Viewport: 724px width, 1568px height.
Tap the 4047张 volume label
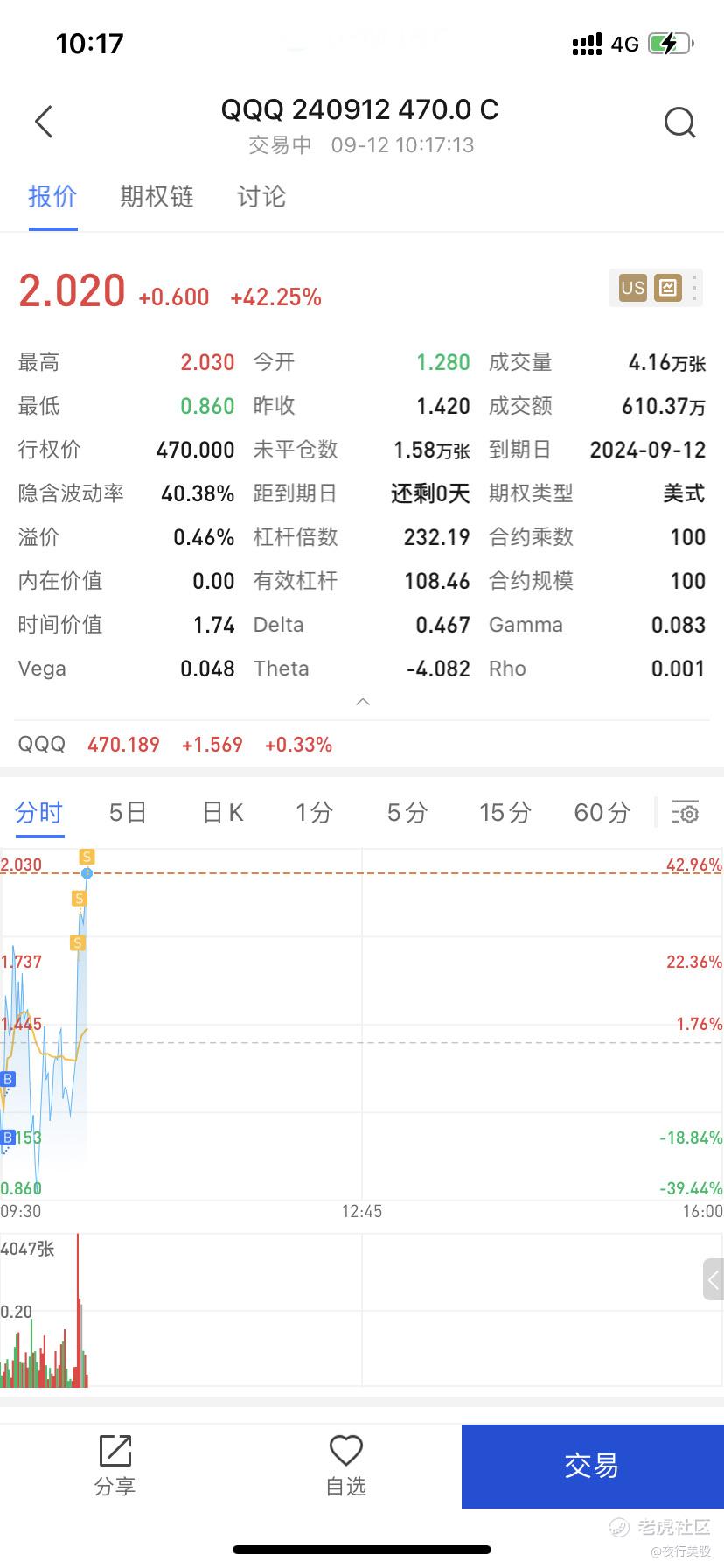click(x=27, y=1249)
